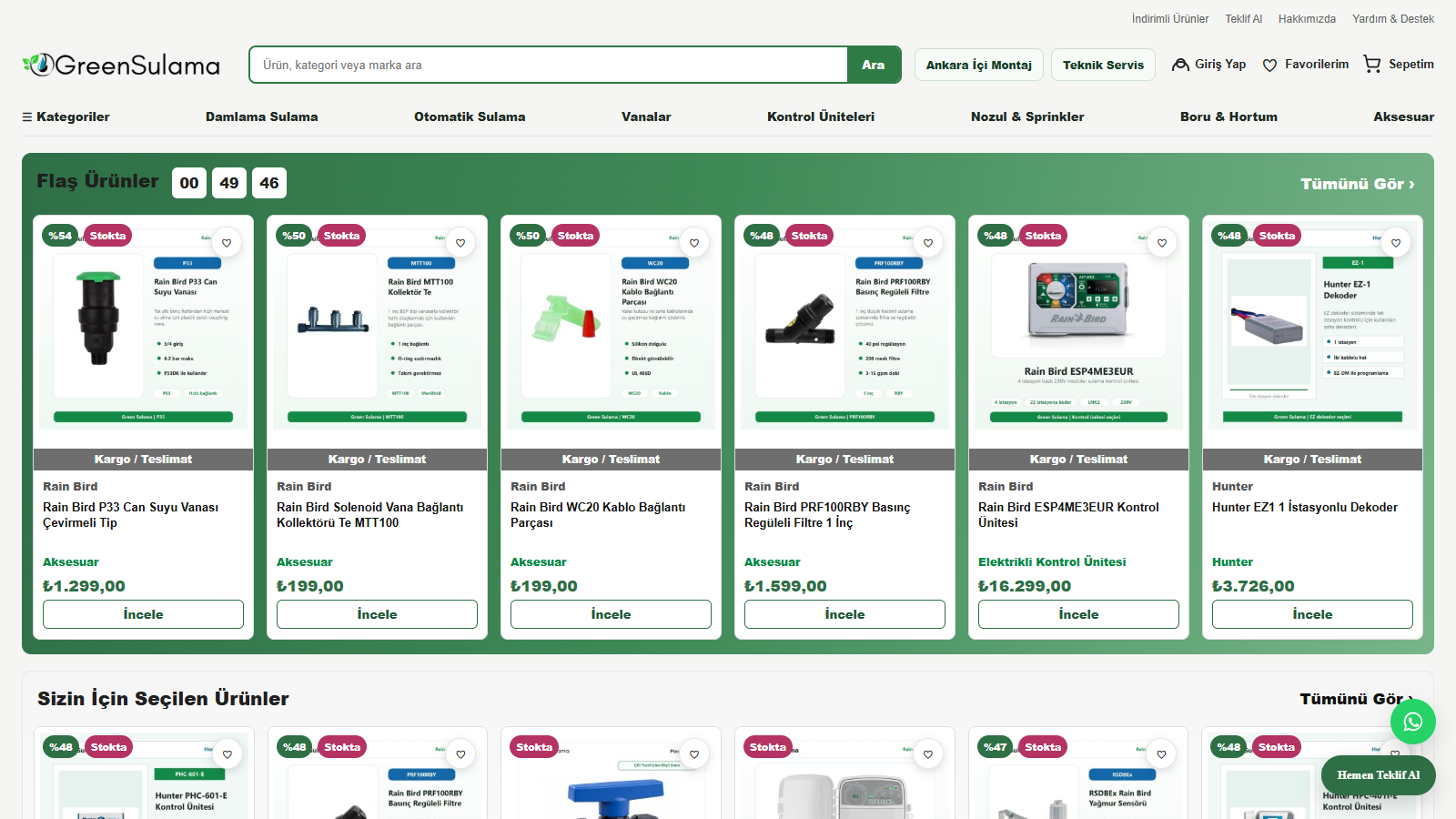Open title Rain Bird PRF100RBY Basınç Regüleli Filtre

tap(827, 515)
